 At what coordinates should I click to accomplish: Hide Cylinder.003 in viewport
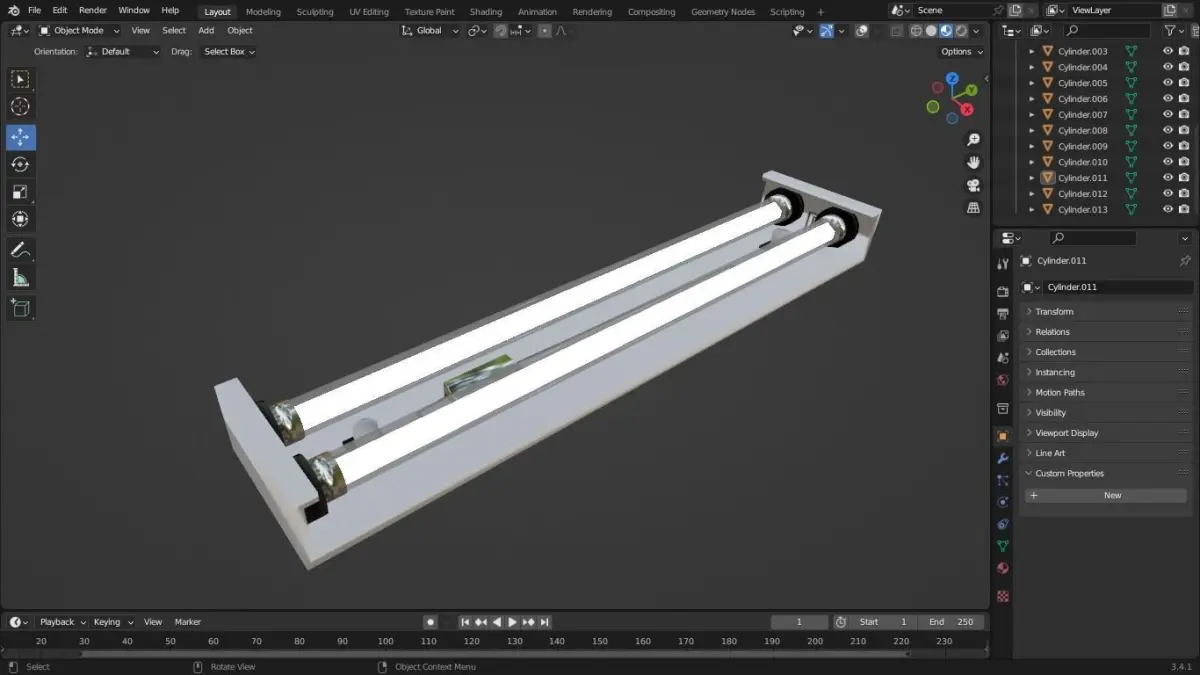[1167, 51]
